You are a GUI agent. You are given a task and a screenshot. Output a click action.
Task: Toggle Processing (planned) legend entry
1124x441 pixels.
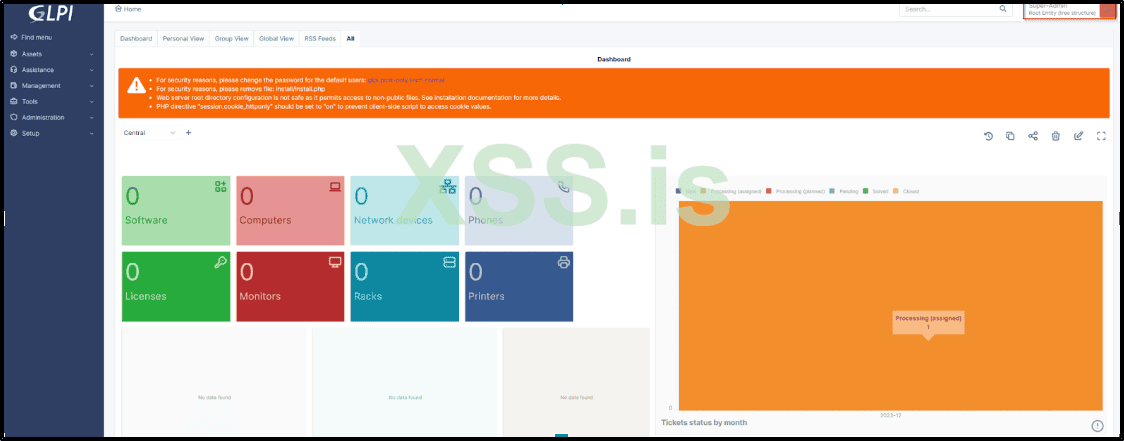click(796, 191)
